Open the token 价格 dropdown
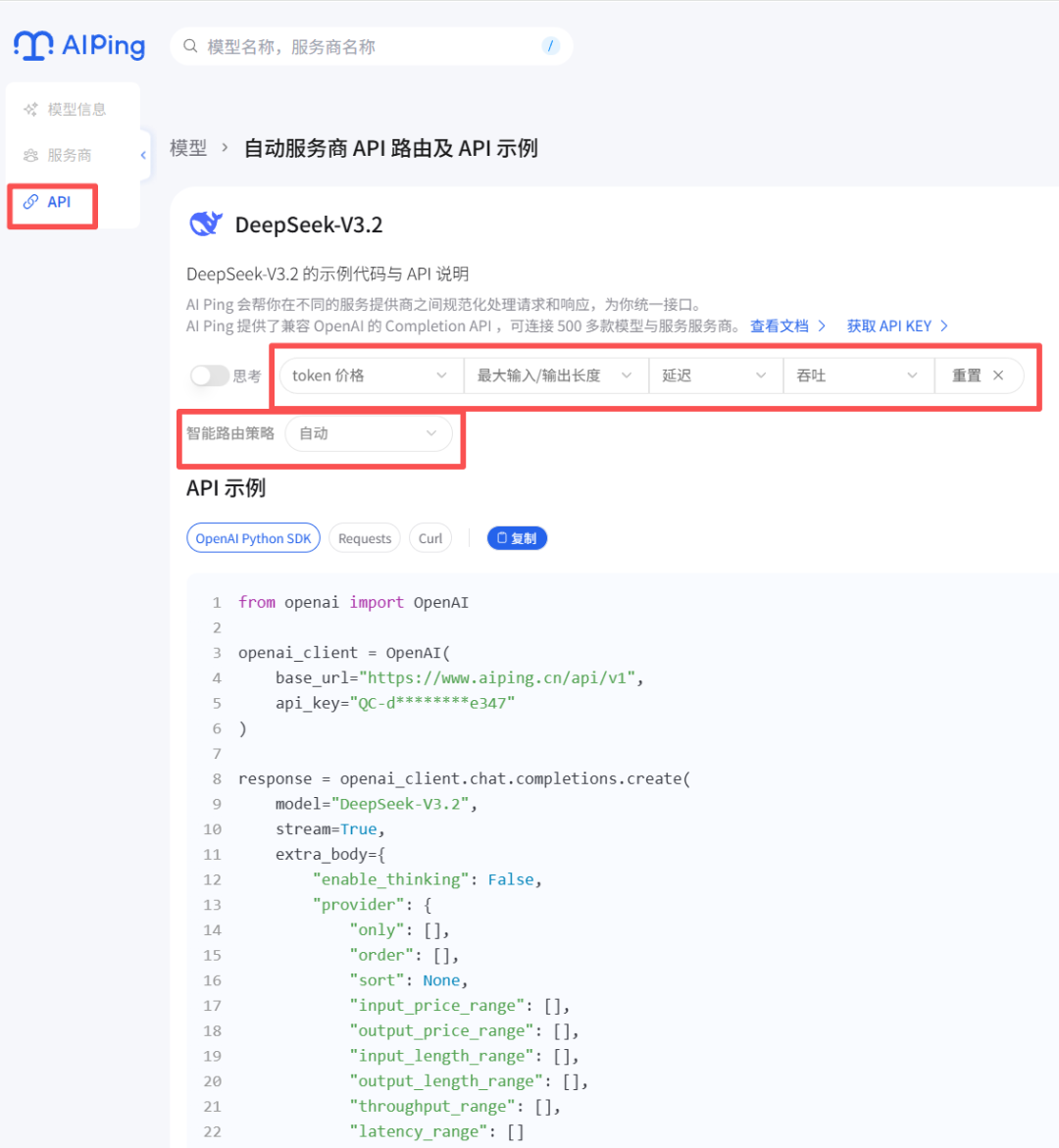1059x1148 pixels. tap(372, 375)
